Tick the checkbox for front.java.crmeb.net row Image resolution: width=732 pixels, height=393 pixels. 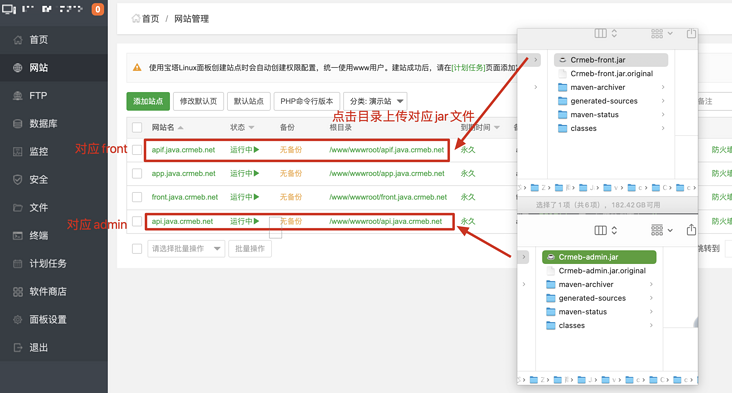pyautogui.click(x=137, y=197)
